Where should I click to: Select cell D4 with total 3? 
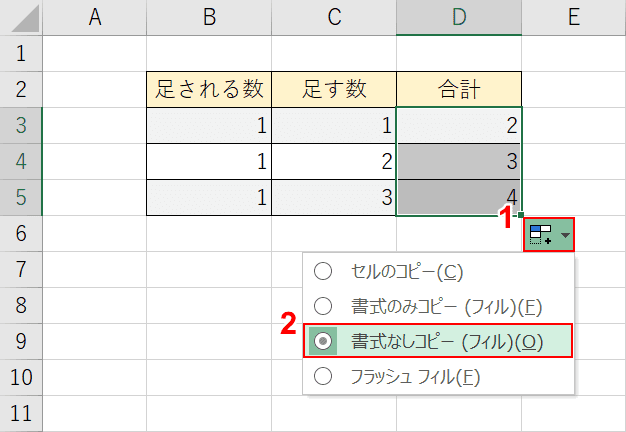pyautogui.click(x=459, y=161)
